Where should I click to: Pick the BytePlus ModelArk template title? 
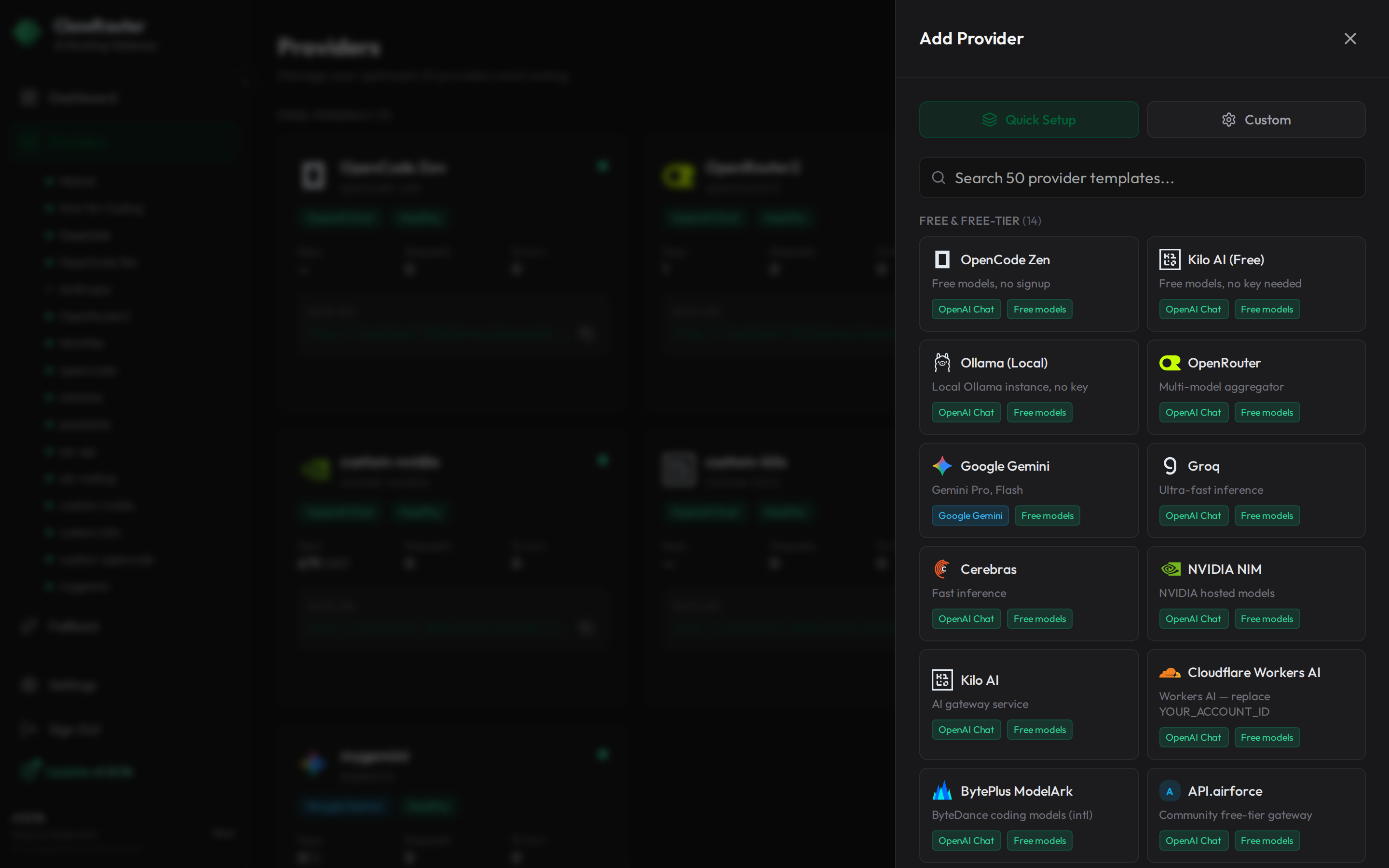[1016, 790]
